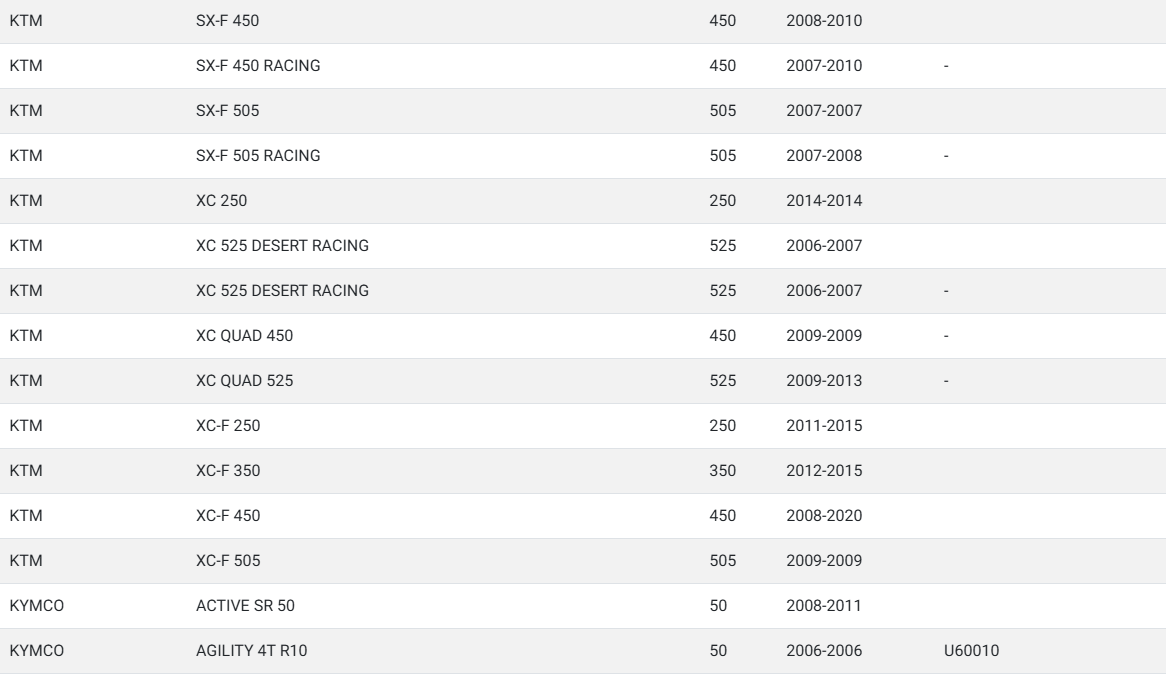Click the 350 displacement value
Screen dimensions: 1166x675
(x=723, y=471)
